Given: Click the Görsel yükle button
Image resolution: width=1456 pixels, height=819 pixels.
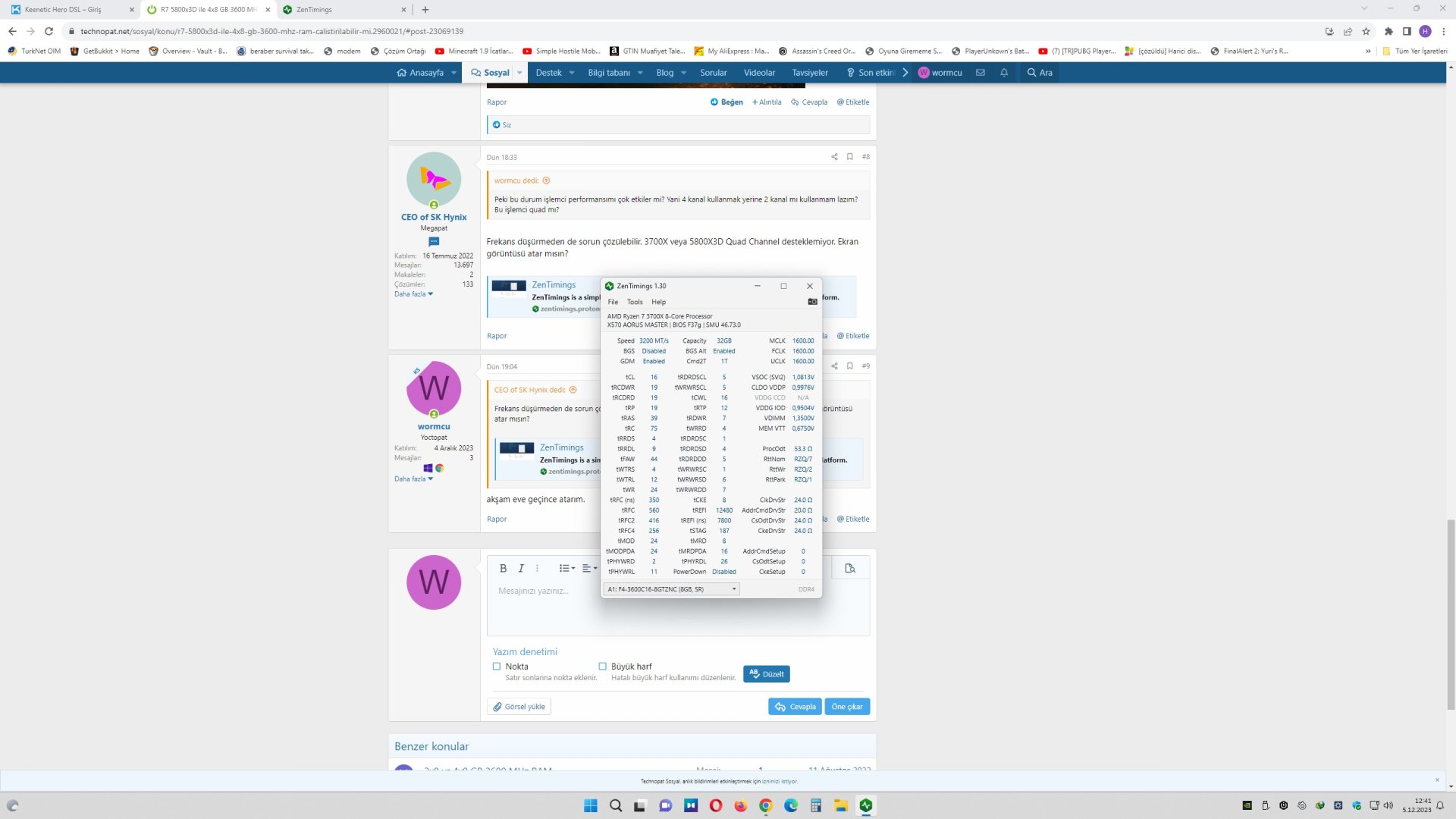Looking at the screenshot, I should (x=519, y=707).
